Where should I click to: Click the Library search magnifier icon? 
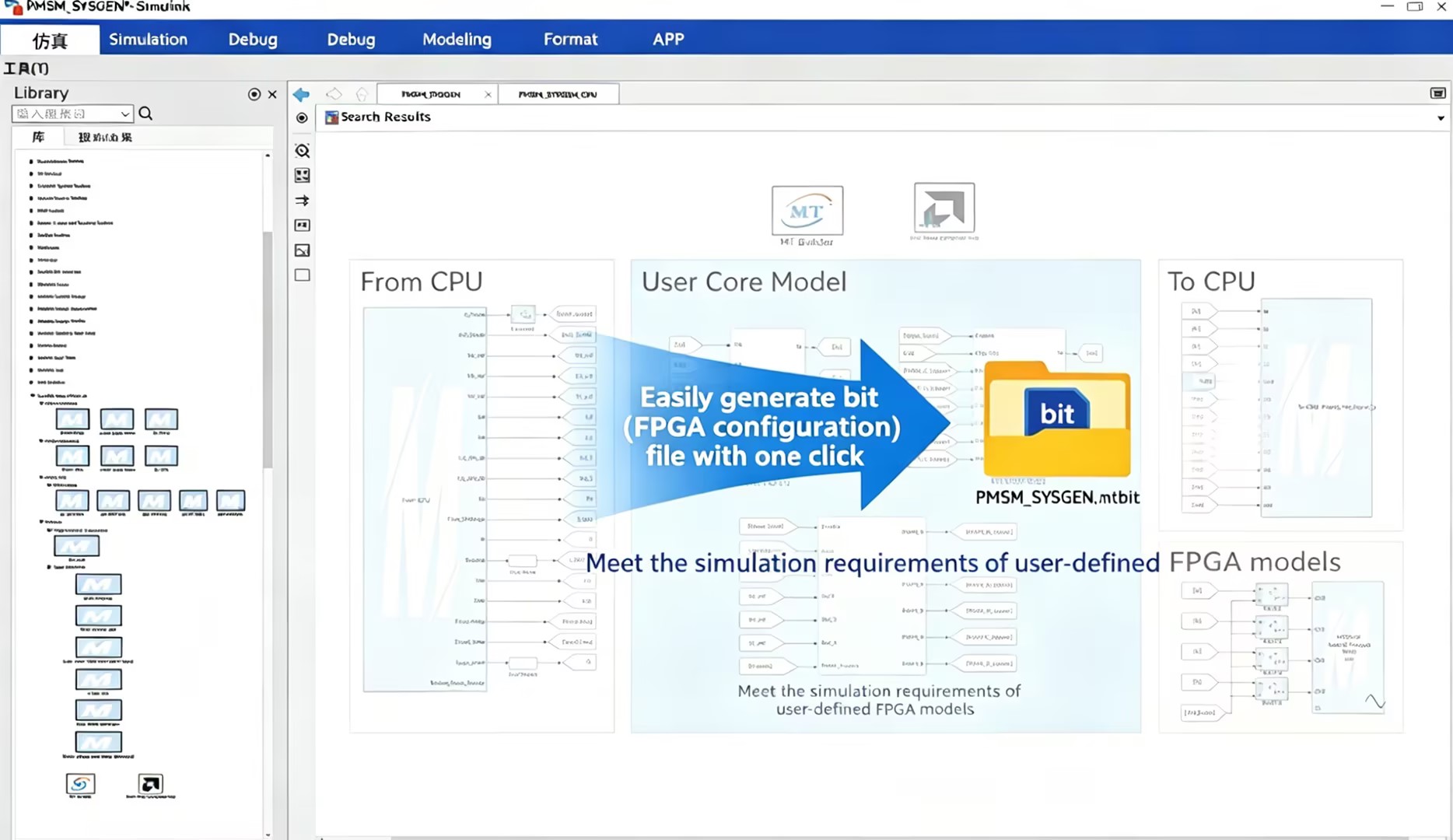pos(145,114)
